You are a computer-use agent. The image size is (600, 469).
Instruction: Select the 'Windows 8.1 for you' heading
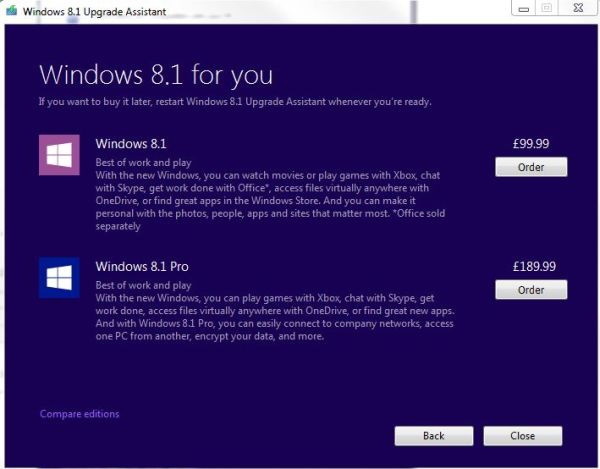click(156, 75)
